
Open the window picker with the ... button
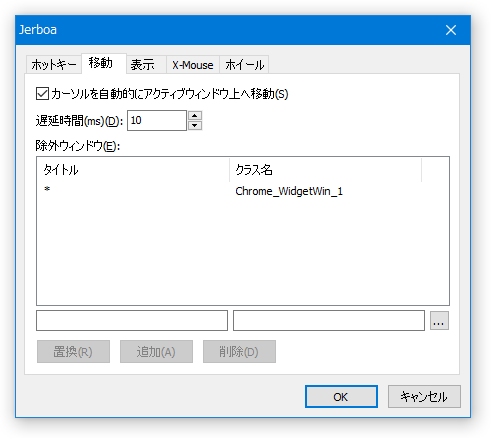pos(439,321)
